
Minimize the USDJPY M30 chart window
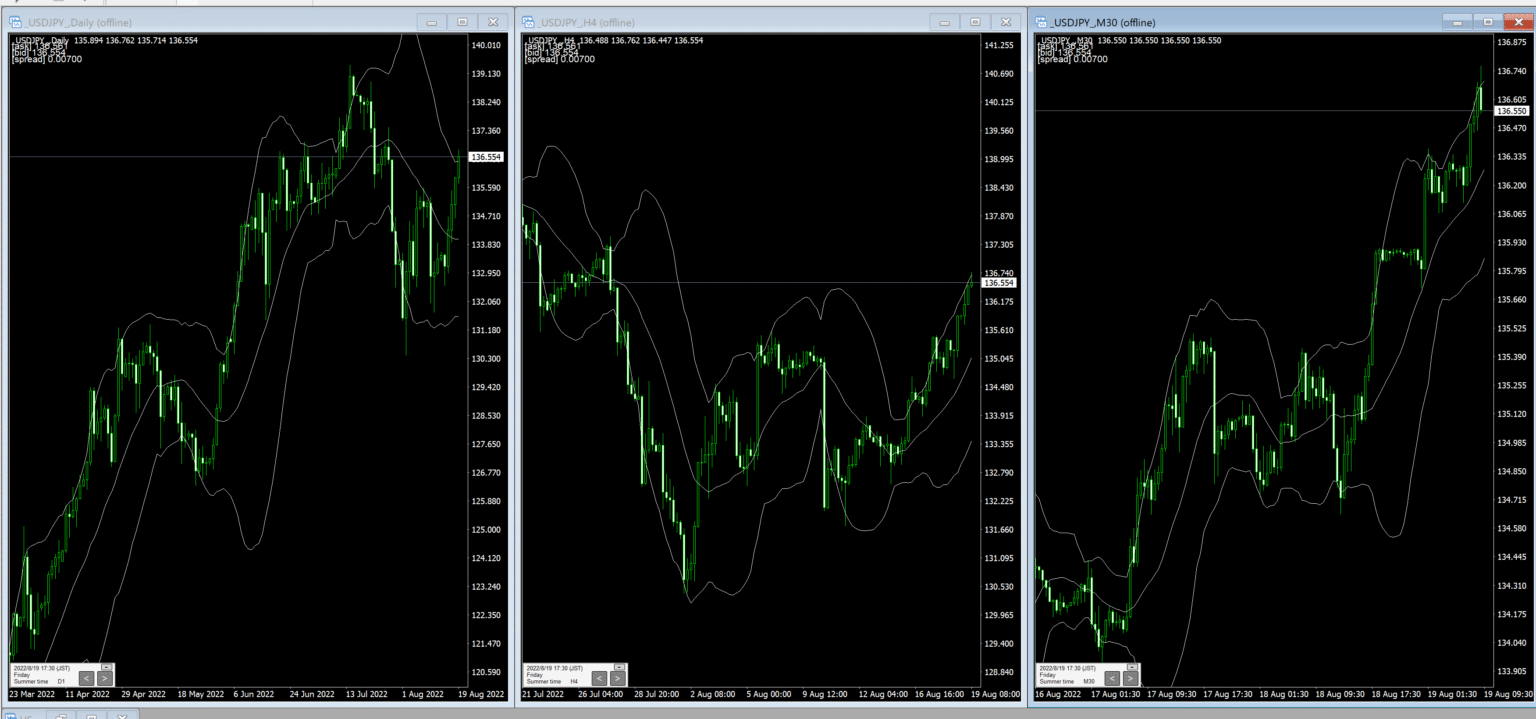click(1457, 21)
